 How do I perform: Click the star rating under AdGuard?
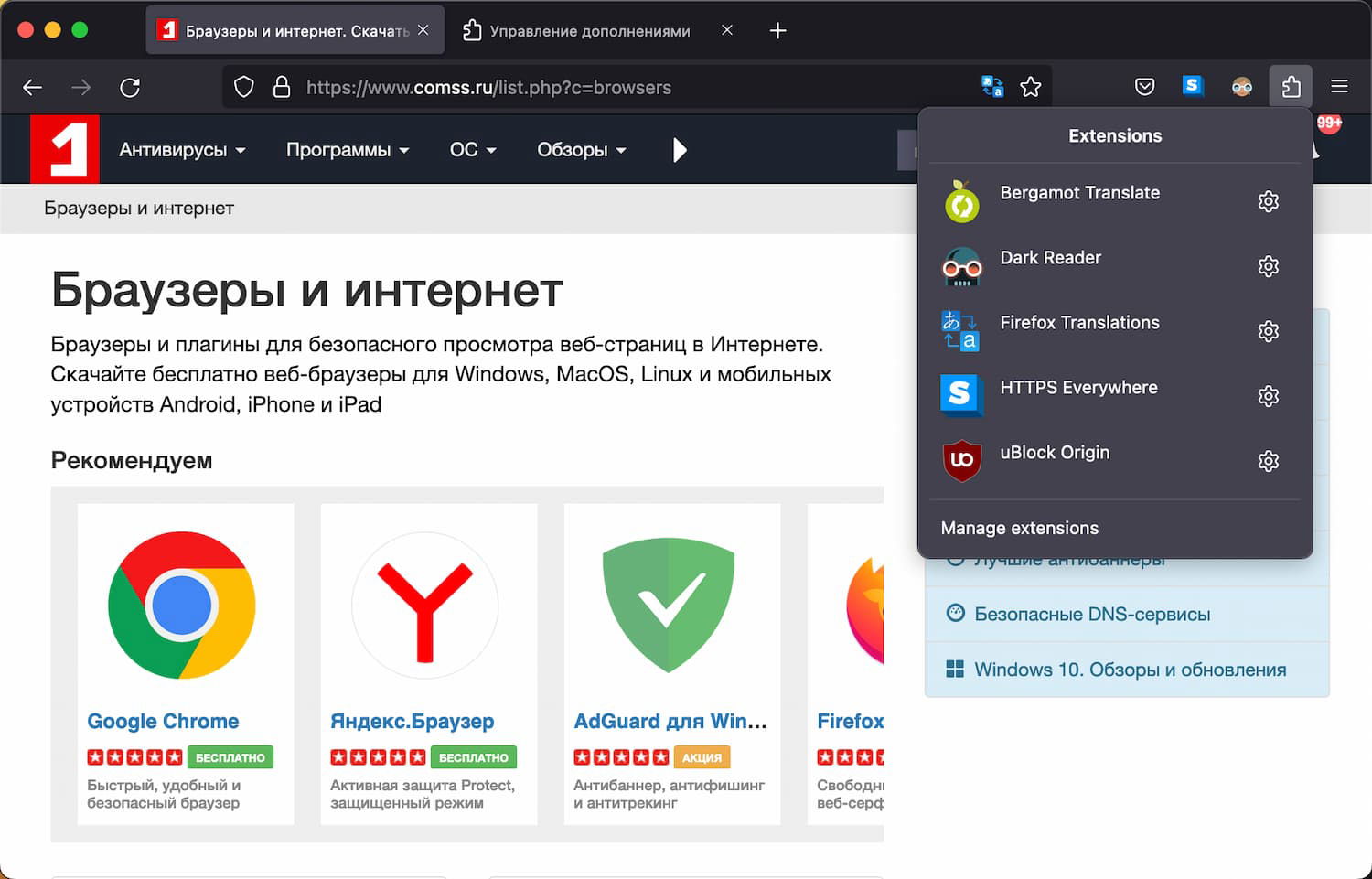[621, 757]
